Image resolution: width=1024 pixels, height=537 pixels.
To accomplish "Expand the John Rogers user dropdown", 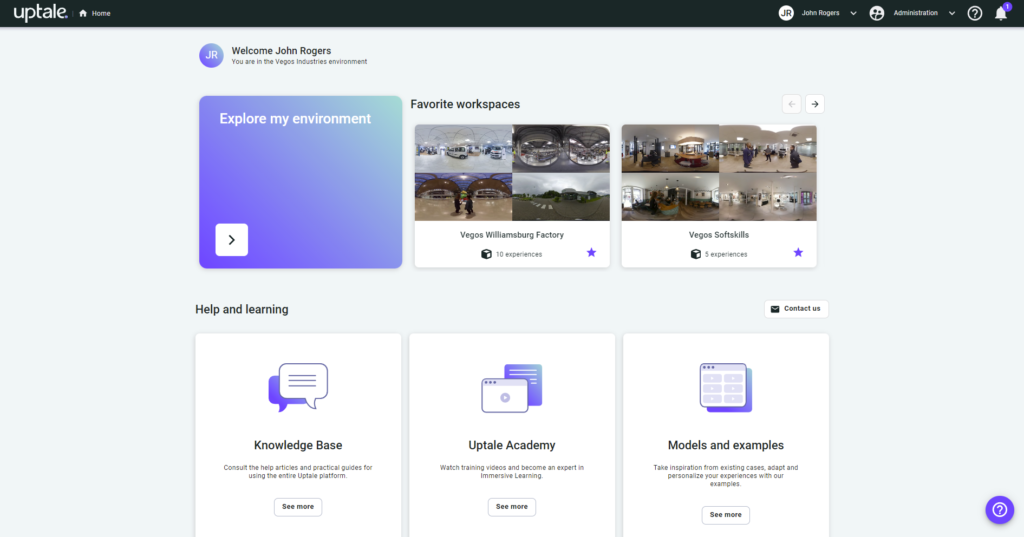I will (x=853, y=14).
